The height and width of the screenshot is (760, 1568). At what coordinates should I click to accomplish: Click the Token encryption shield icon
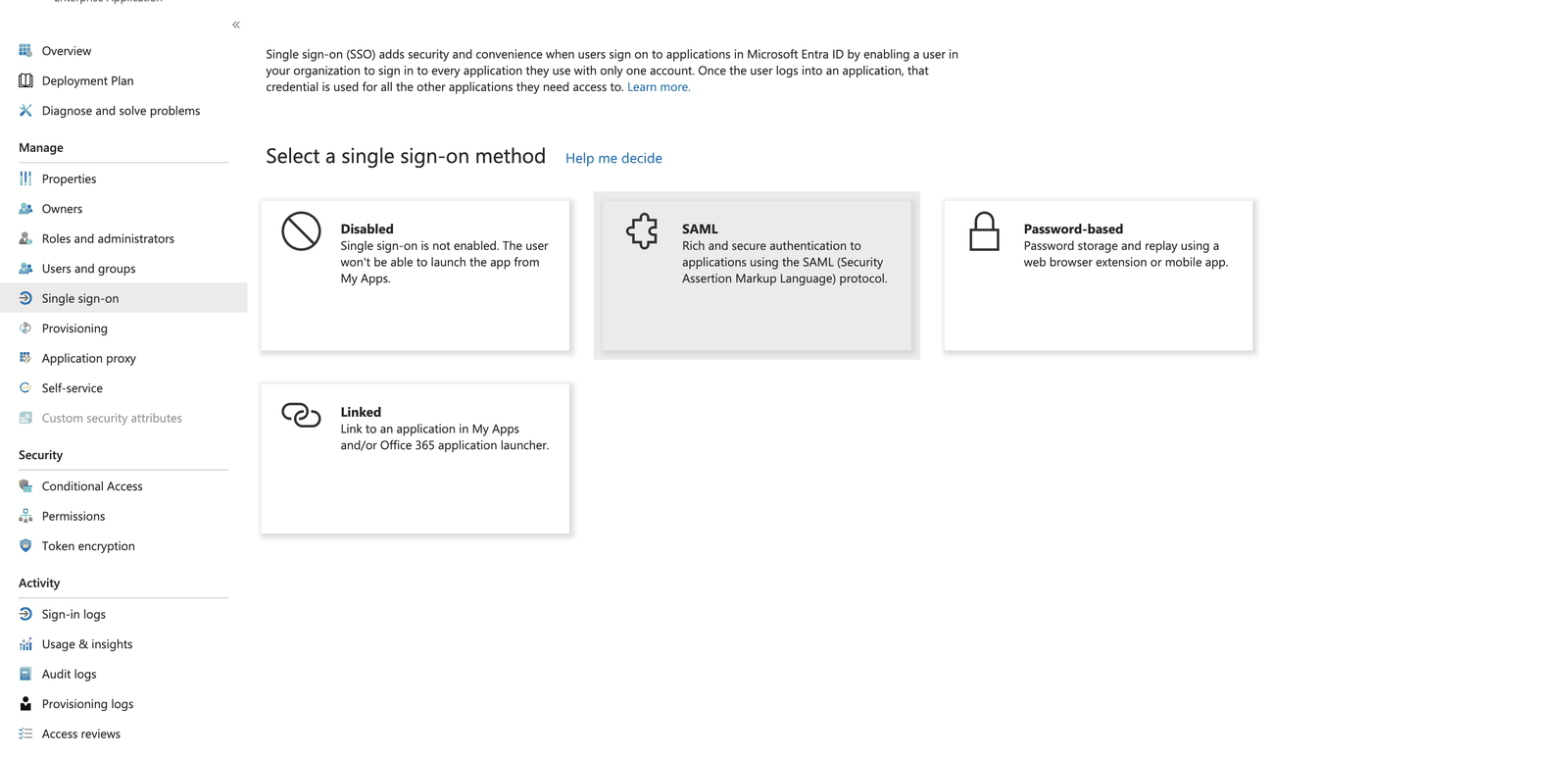pos(25,545)
